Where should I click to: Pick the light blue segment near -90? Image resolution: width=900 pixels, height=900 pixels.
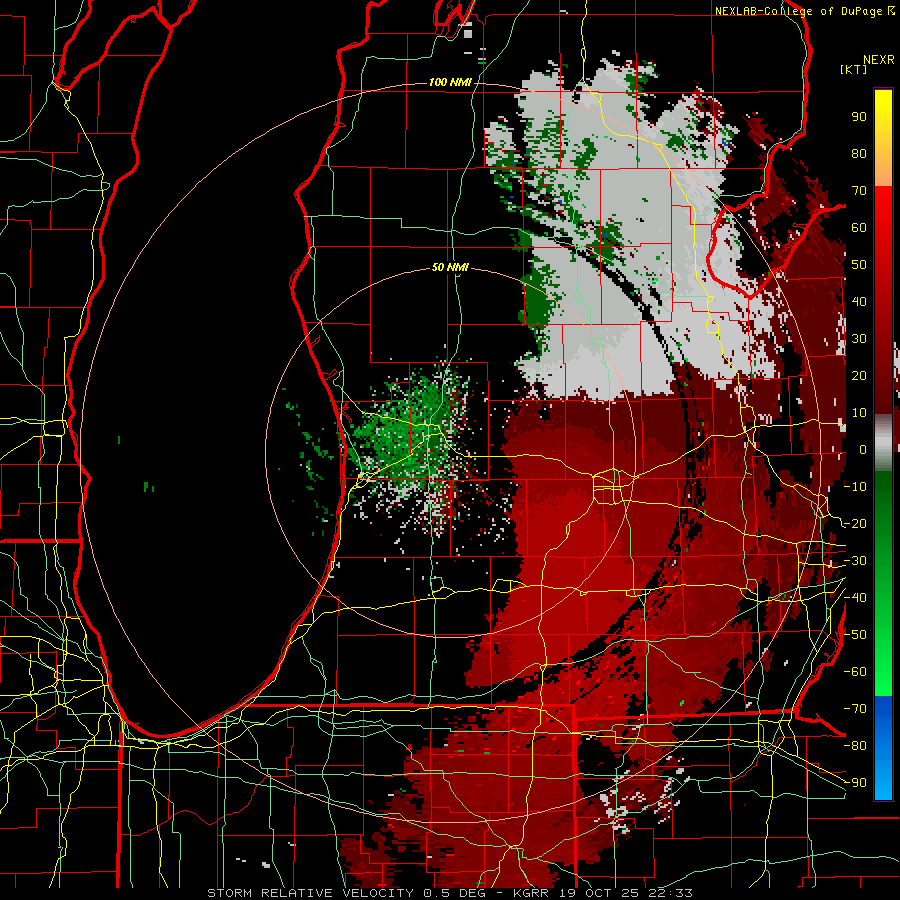pyautogui.click(x=883, y=781)
